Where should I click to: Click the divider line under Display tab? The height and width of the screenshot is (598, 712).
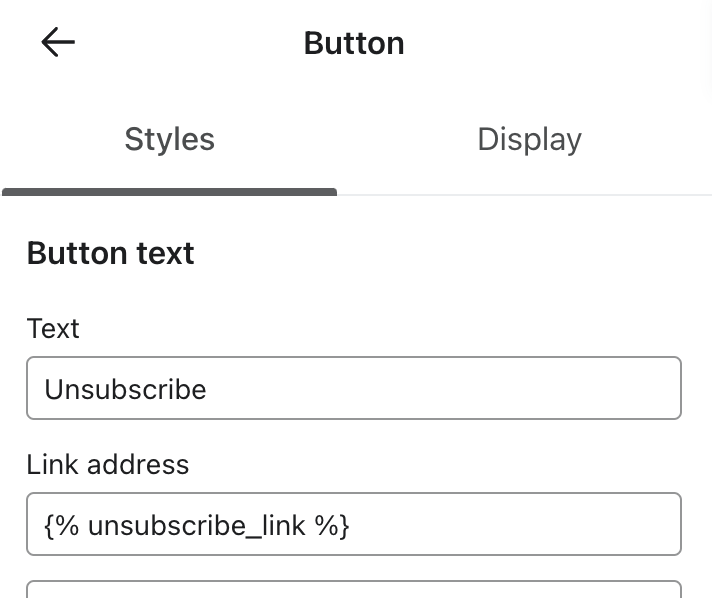[524, 194]
